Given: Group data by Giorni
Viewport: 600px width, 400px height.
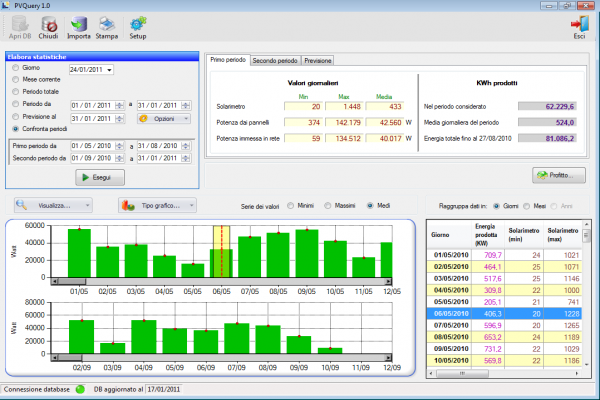Looking at the screenshot, I should 496,206.
